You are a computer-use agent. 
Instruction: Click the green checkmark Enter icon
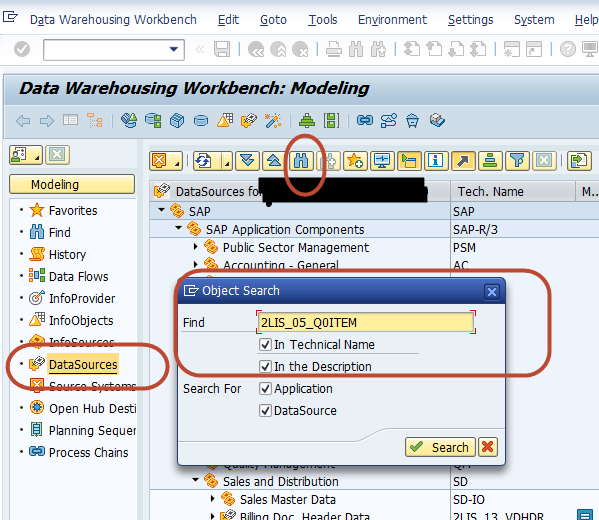(x=22, y=49)
